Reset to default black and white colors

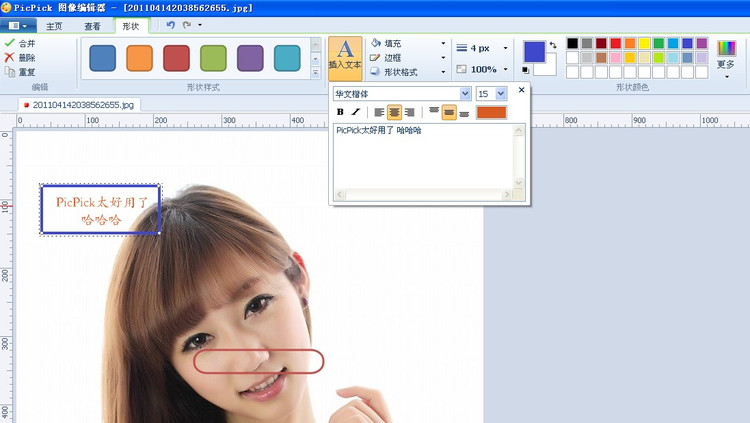tap(526, 70)
